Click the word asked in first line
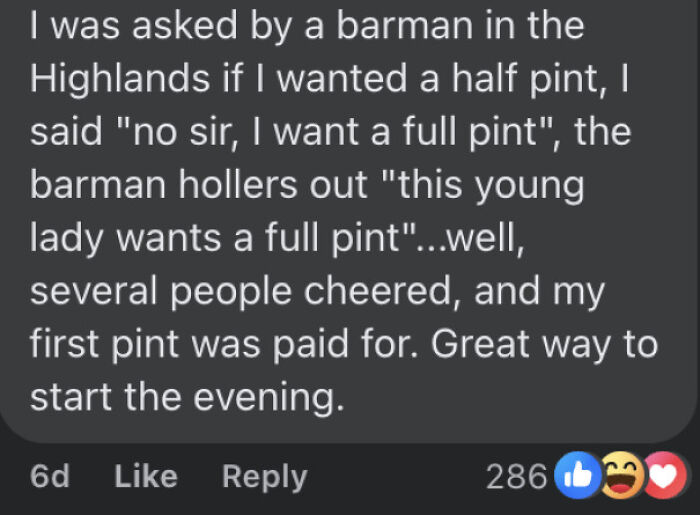 [184, 26]
